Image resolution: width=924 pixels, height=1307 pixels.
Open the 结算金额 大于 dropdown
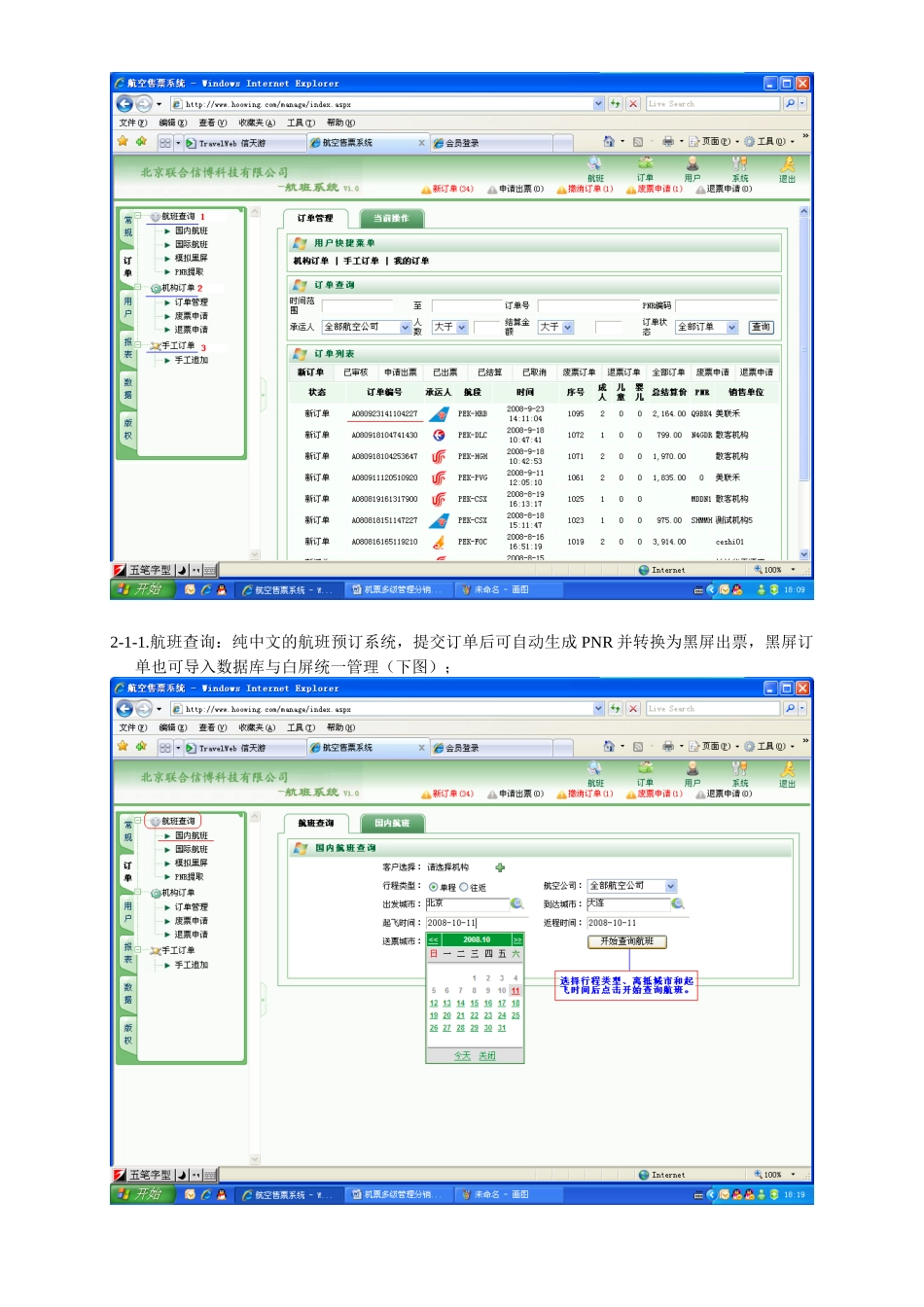click(568, 328)
